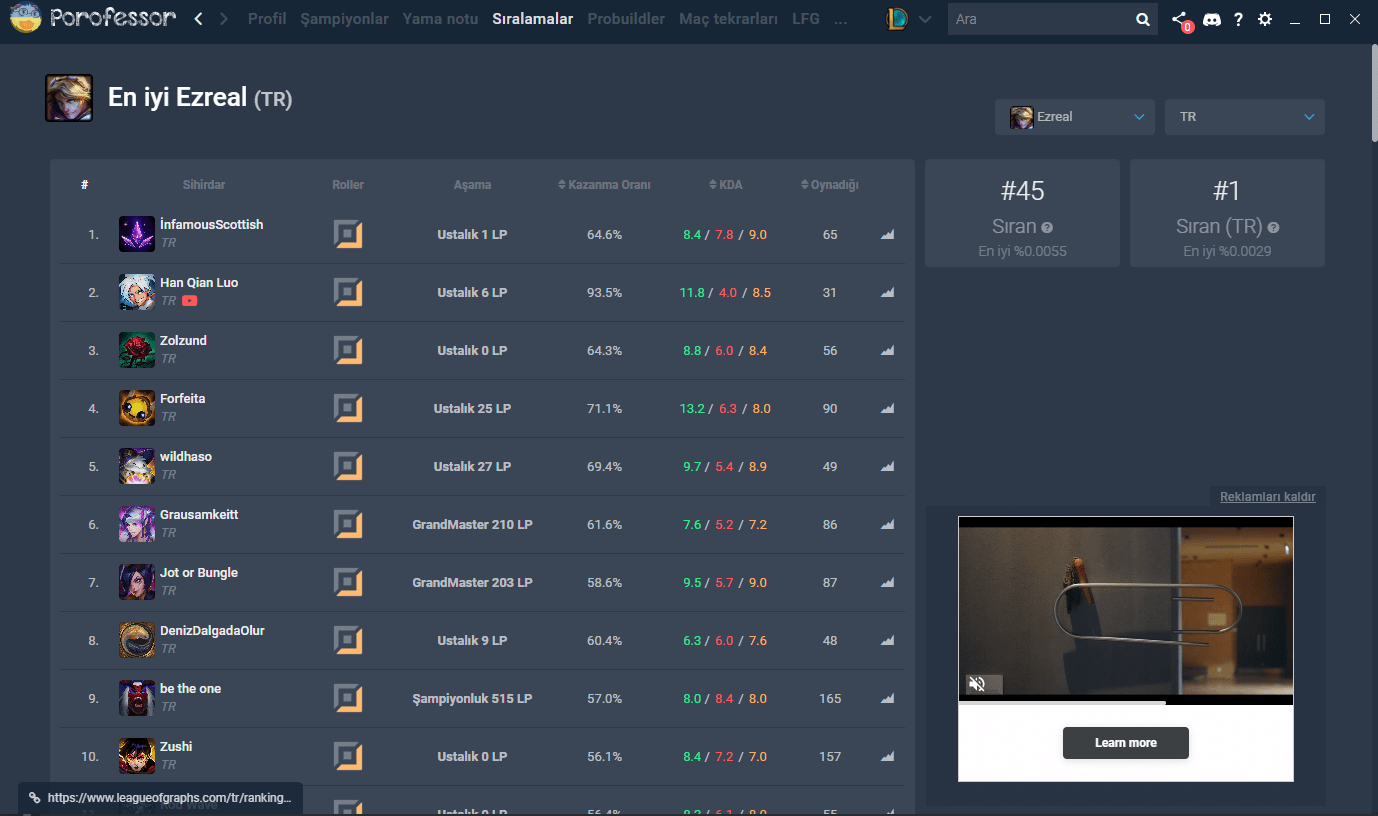Open the LFG tab
Image resolution: width=1378 pixels, height=816 pixels.
pyautogui.click(x=805, y=19)
